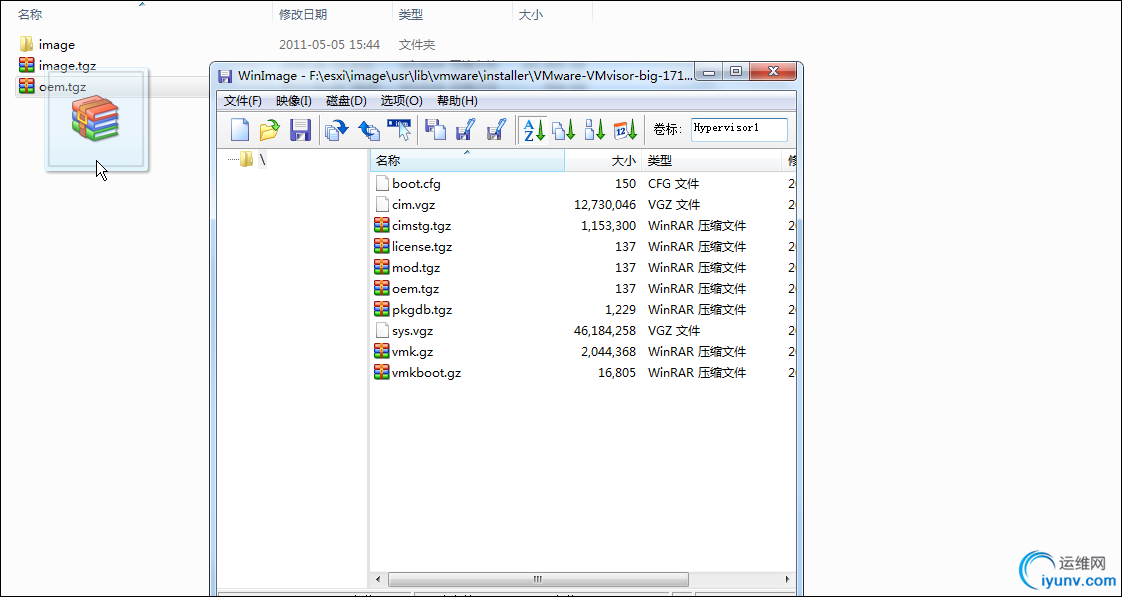This screenshot has height=597, width=1122.
Task: Open the 选项(O) menu
Action: (x=401, y=101)
